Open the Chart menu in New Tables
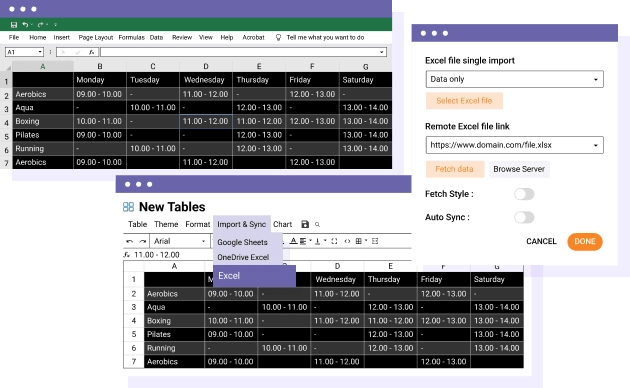The width and height of the screenshot is (630, 388). point(282,224)
